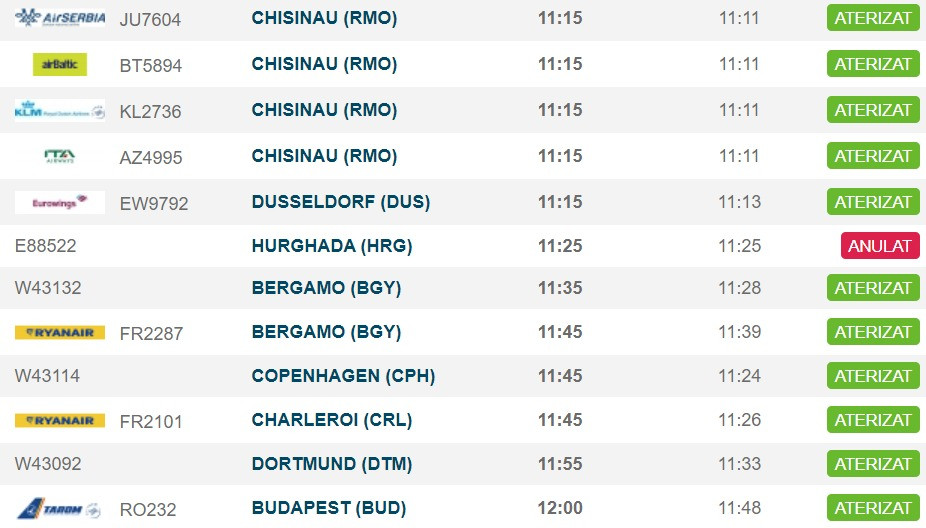Click ATERIZAT status for Dusseldorf flight
Screen dimensions: 926x528
(873, 202)
